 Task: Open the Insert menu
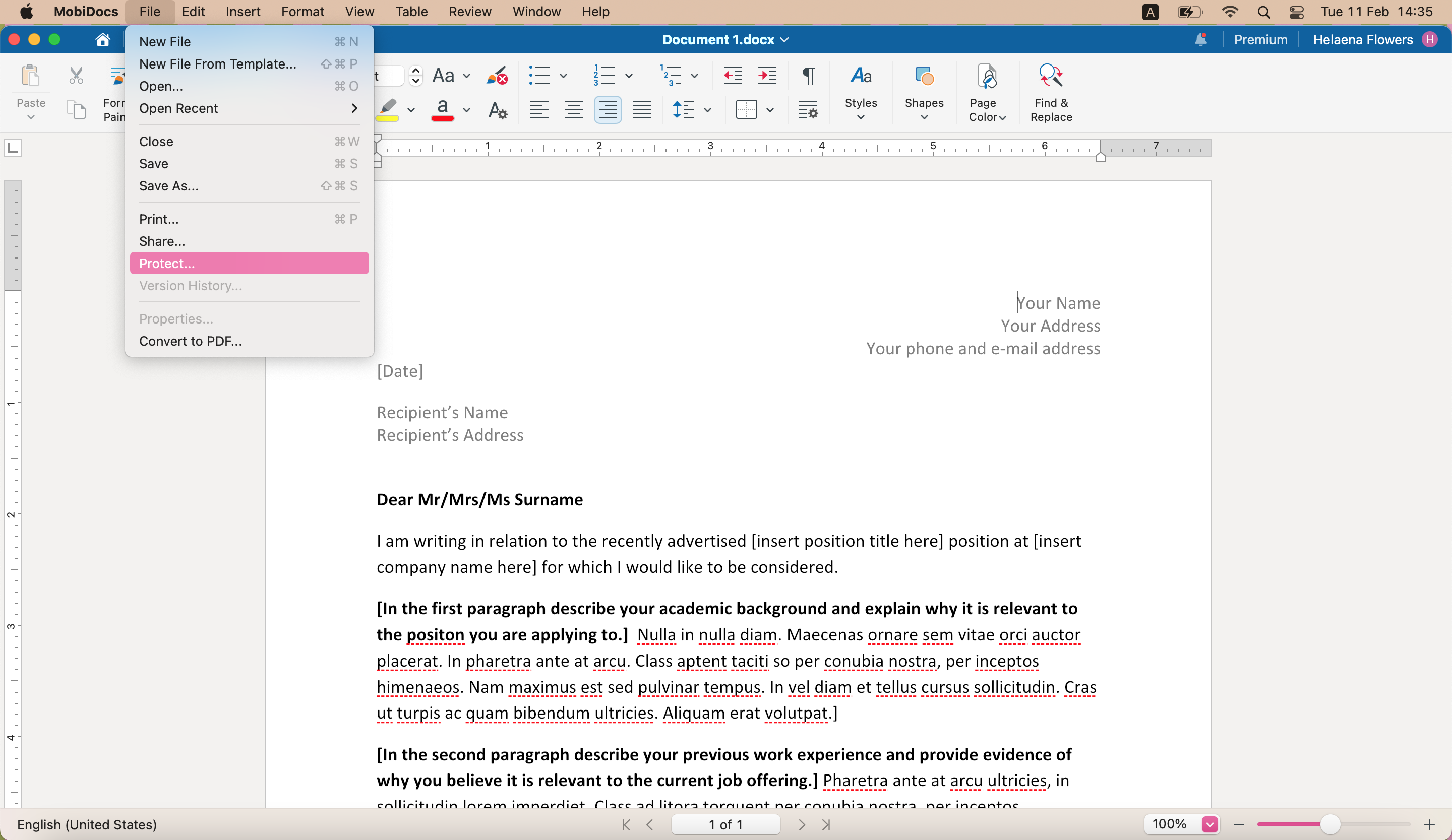point(243,12)
